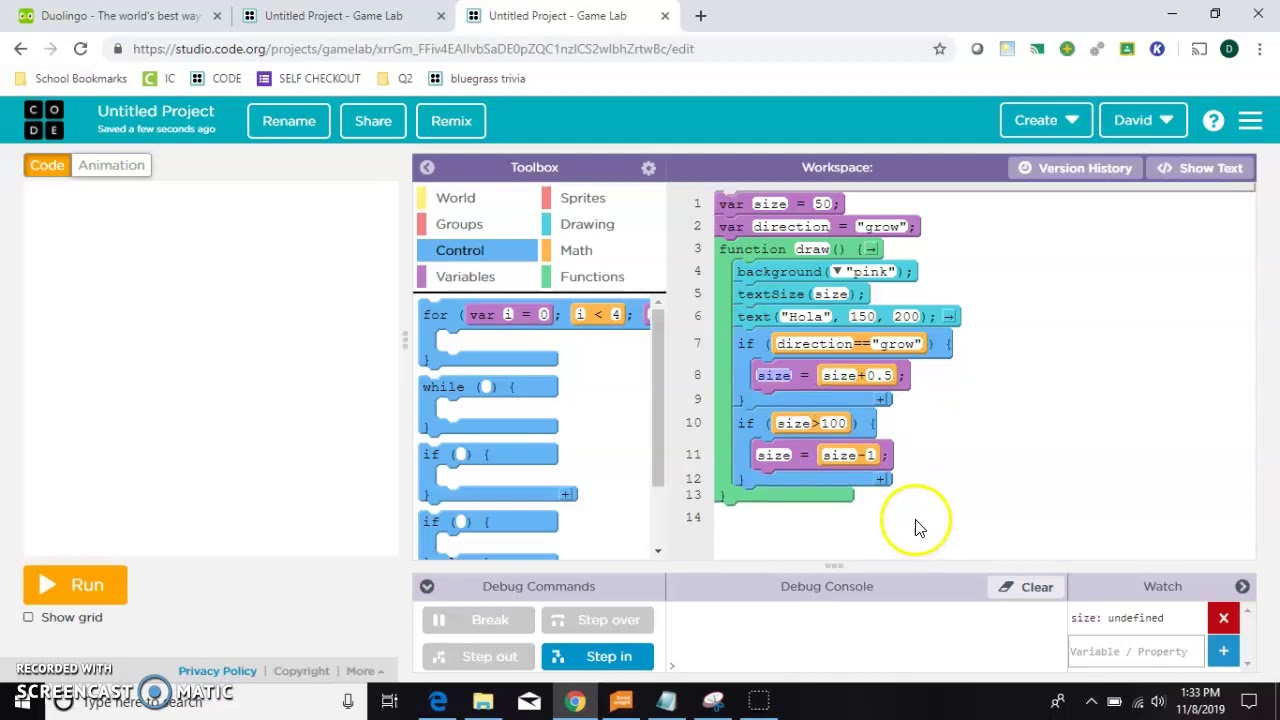Toggle Show Text view
Viewport: 1280px width, 720px height.
[1199, 168]
